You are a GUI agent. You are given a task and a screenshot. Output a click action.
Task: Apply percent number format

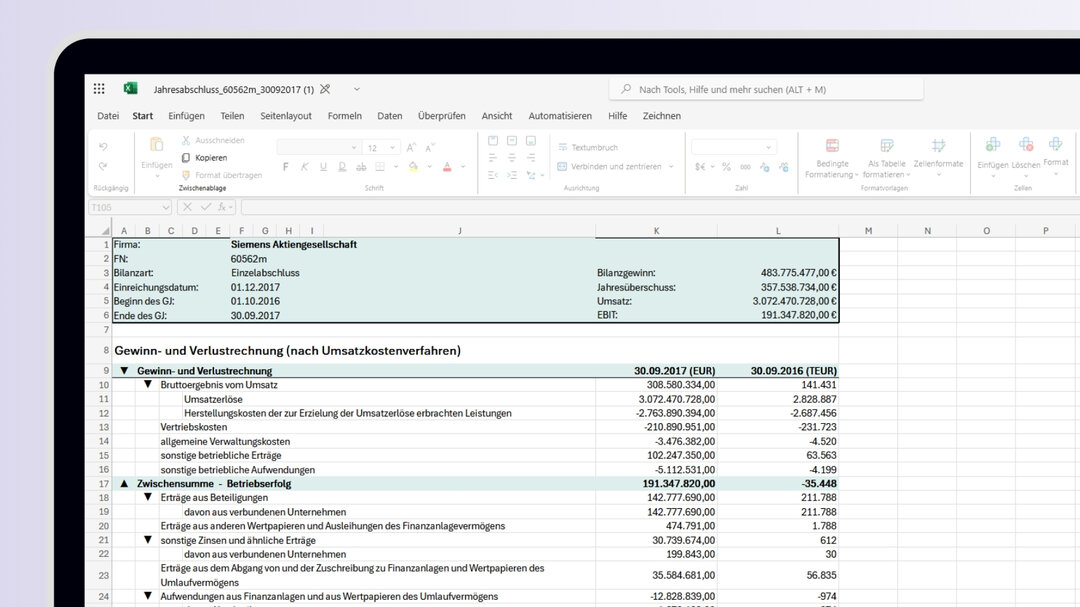726,167
